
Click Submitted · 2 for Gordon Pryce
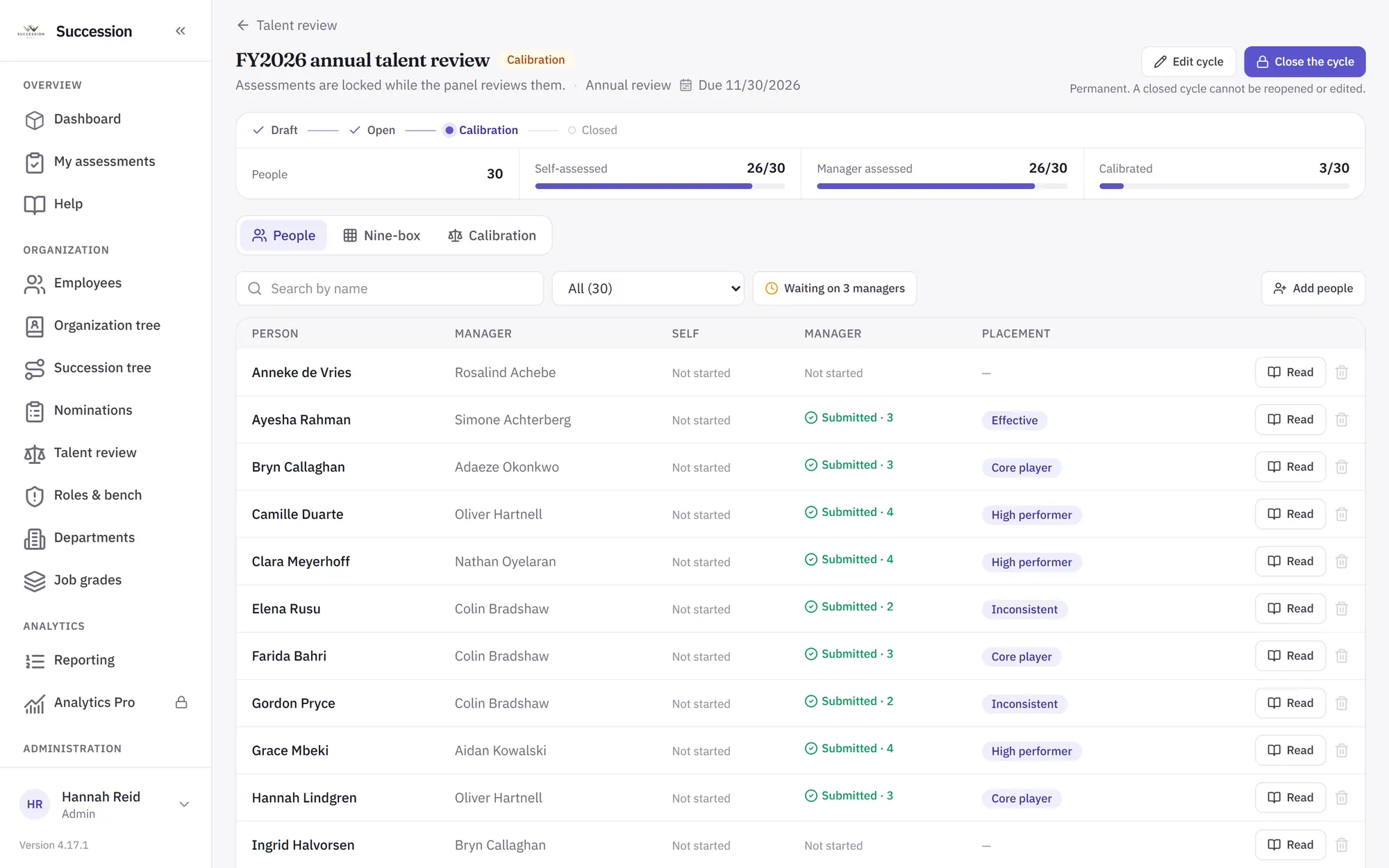tap(849, 701)
